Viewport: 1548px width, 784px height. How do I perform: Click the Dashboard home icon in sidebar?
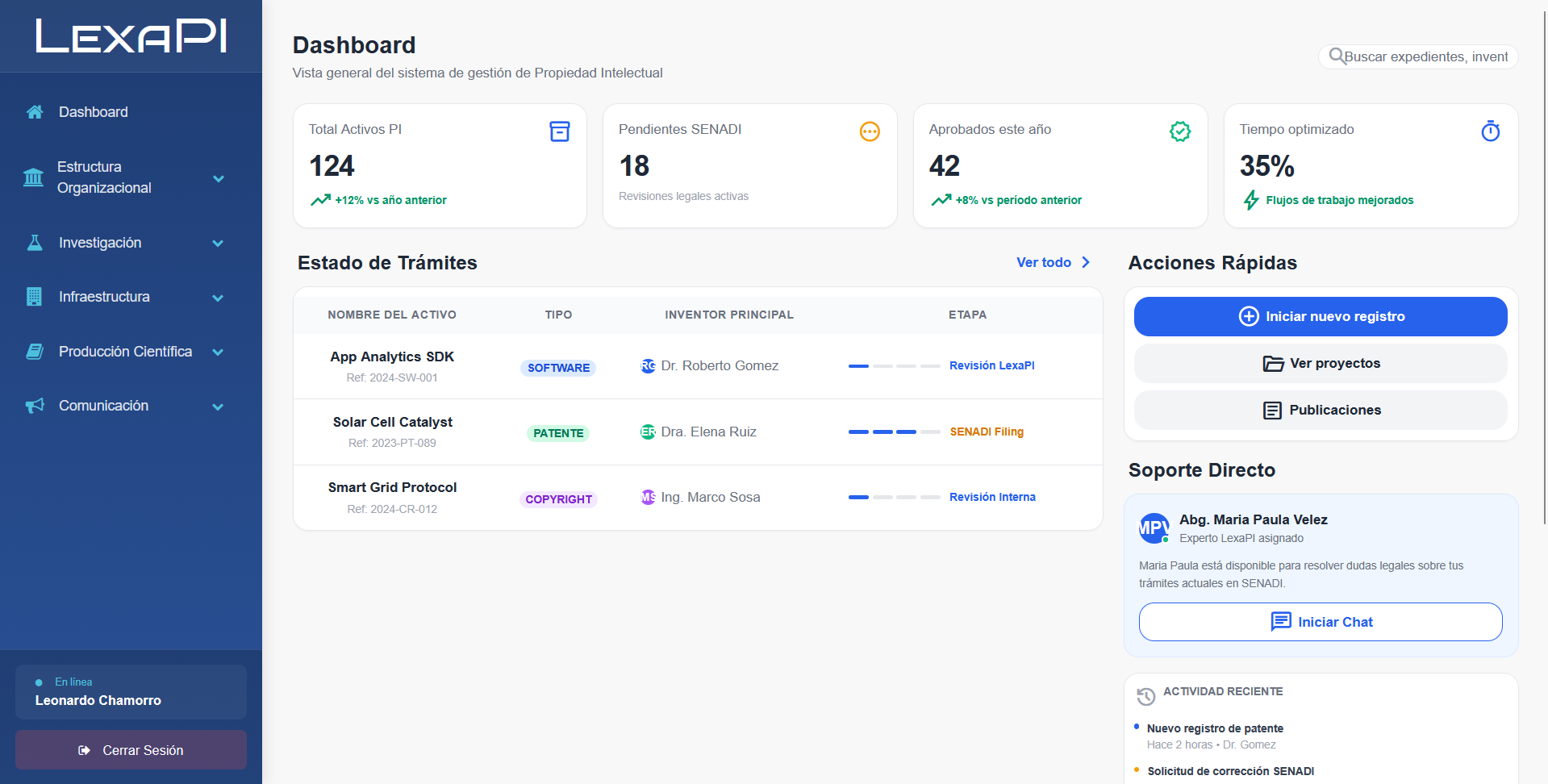(x=33, y=111)
